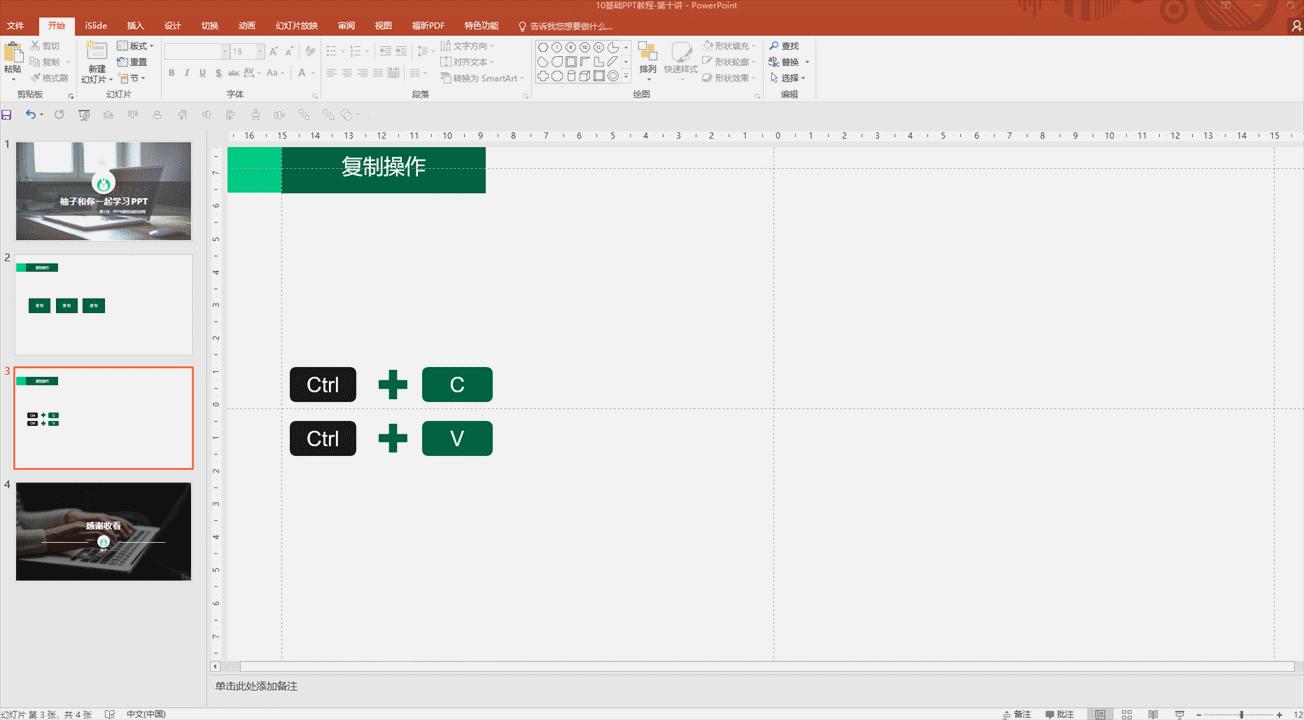Open the 版式 (Layout) dropdown
Screen dimensions: 1304x720
136,45
